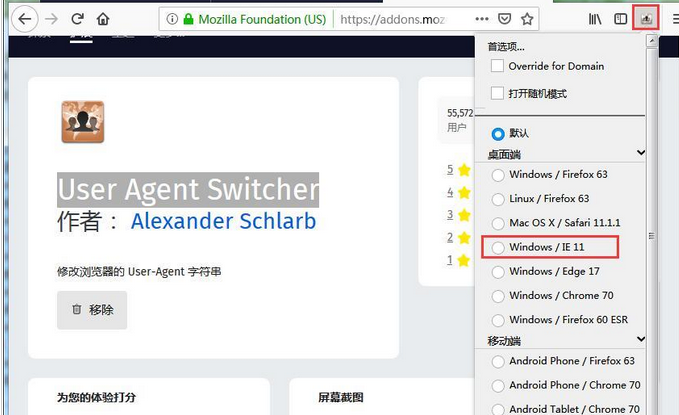
Task: Select the 默认 default radio option
Action: coord(498,134)
